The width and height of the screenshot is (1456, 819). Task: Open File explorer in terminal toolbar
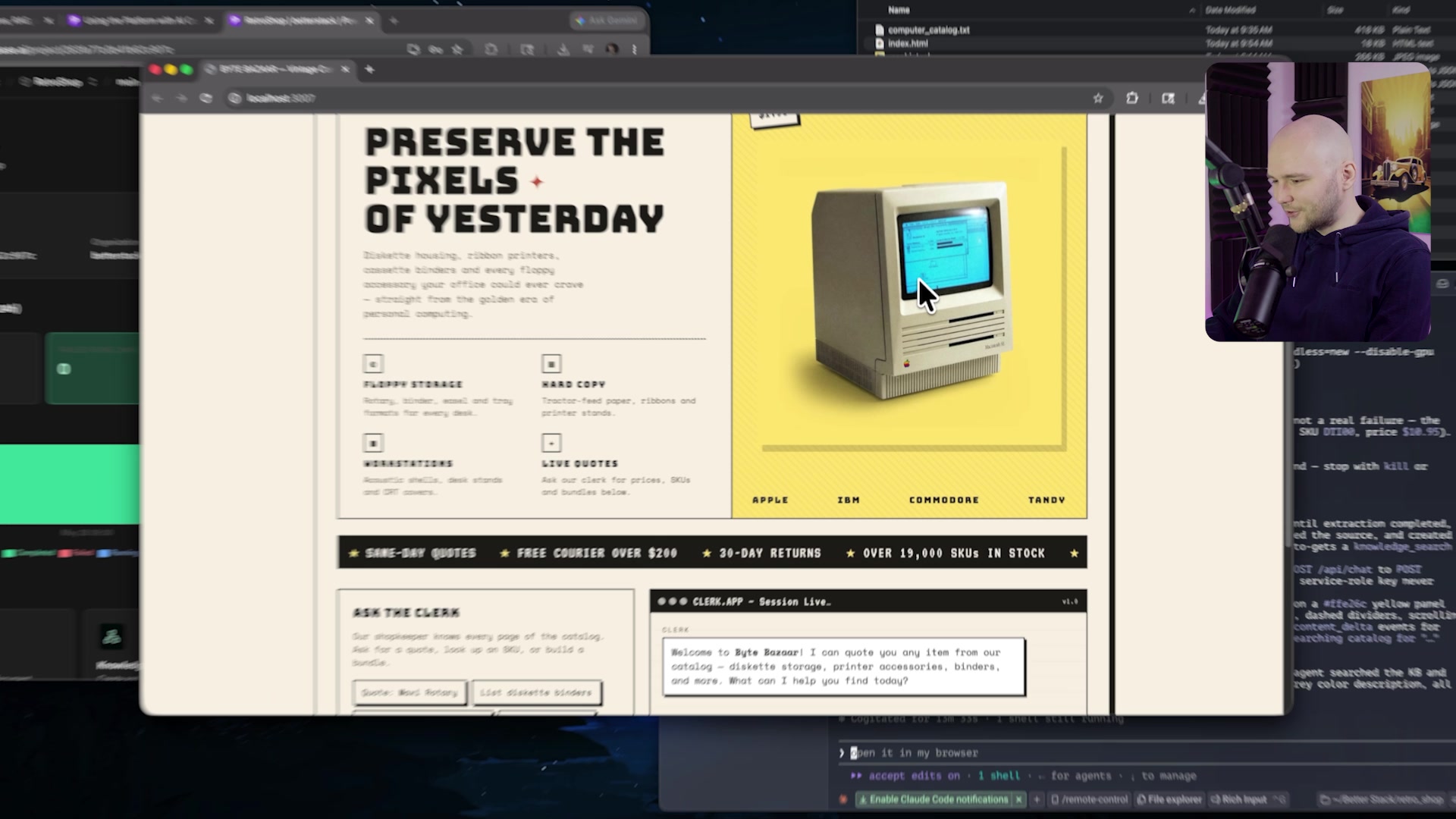click(1169, 799)
